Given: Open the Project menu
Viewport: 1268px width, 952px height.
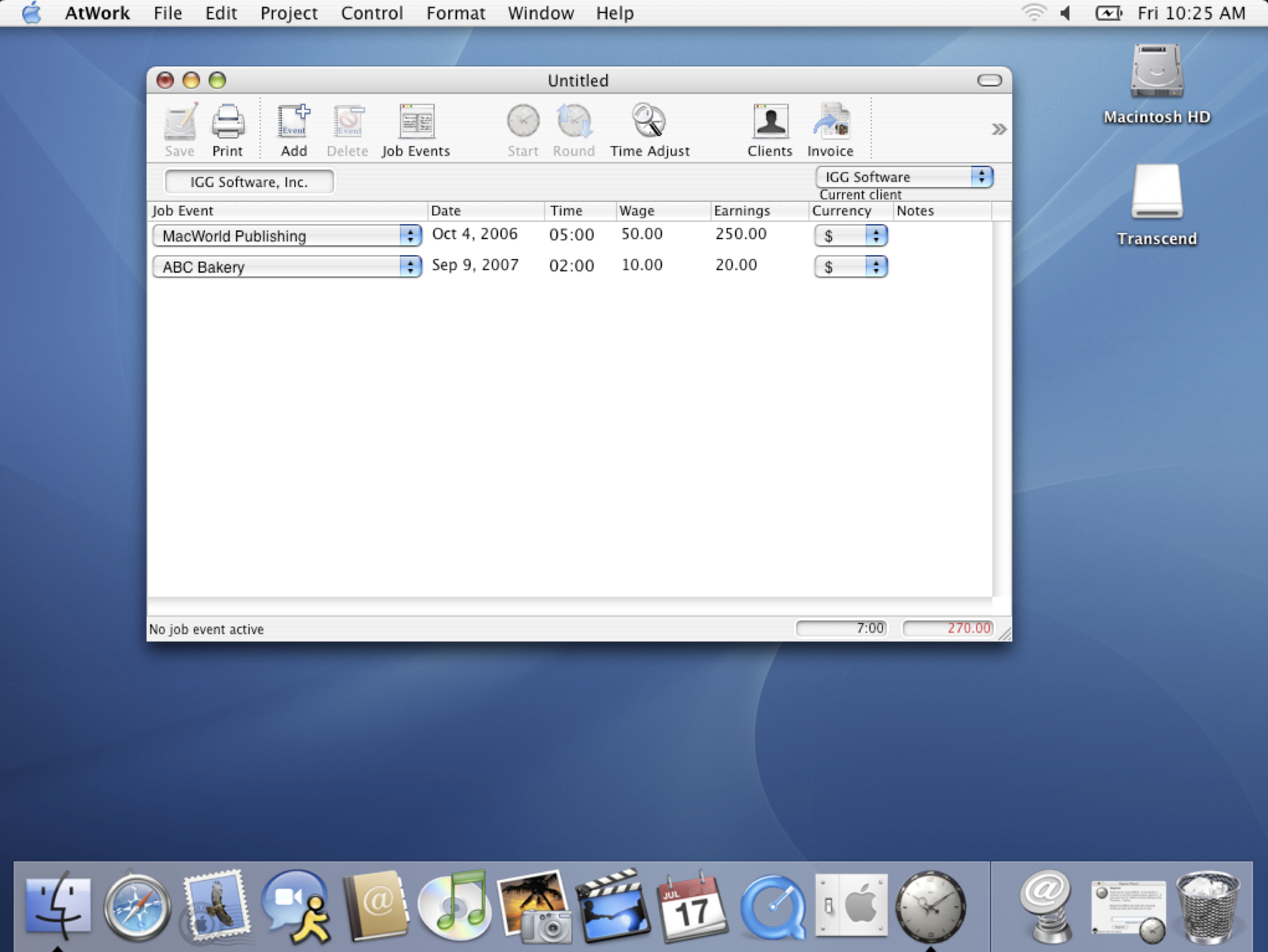Looking at the screenshot, I should 289,13.
